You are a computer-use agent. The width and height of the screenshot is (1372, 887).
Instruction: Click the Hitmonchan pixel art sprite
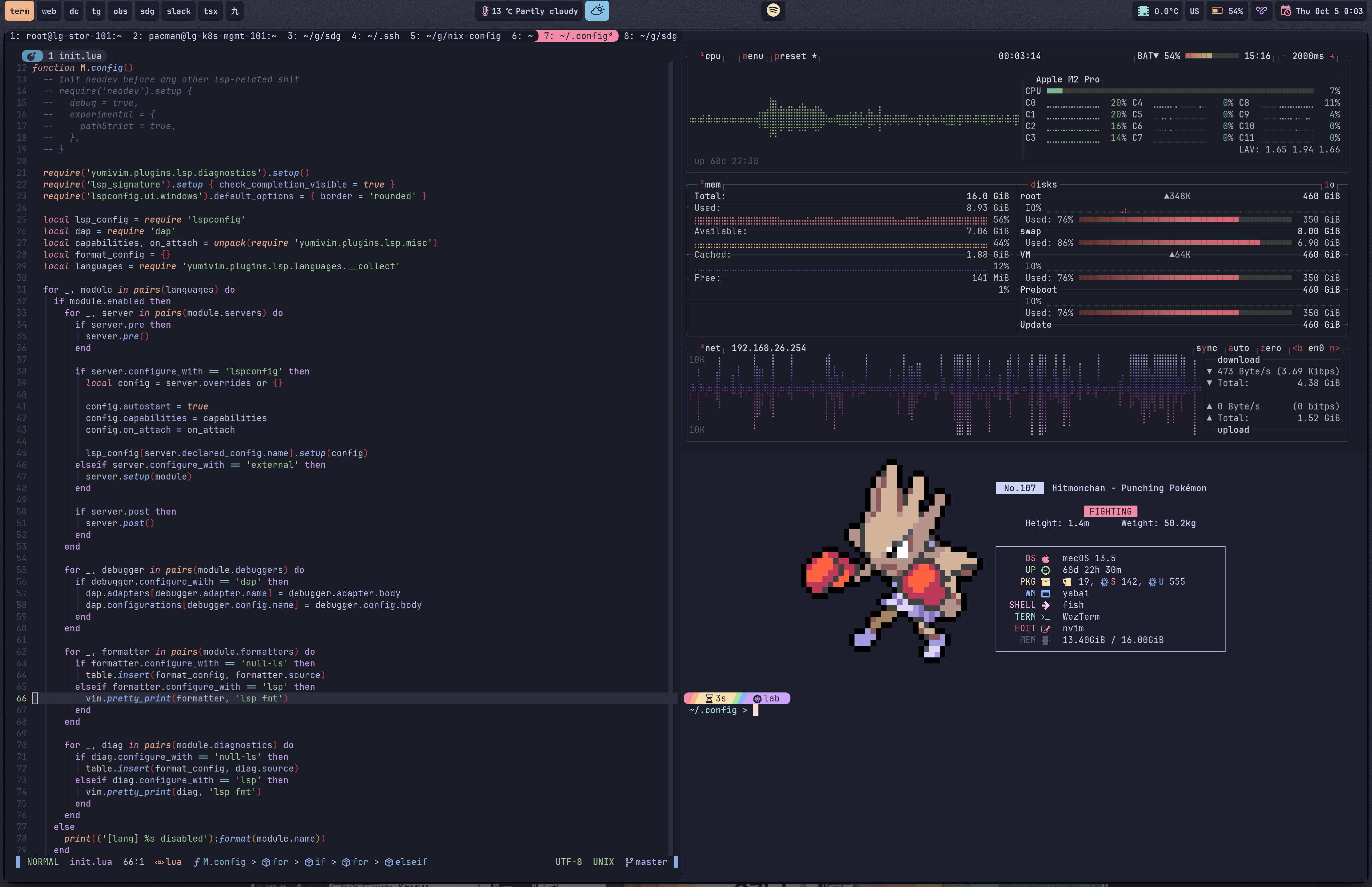coord(891,561)
